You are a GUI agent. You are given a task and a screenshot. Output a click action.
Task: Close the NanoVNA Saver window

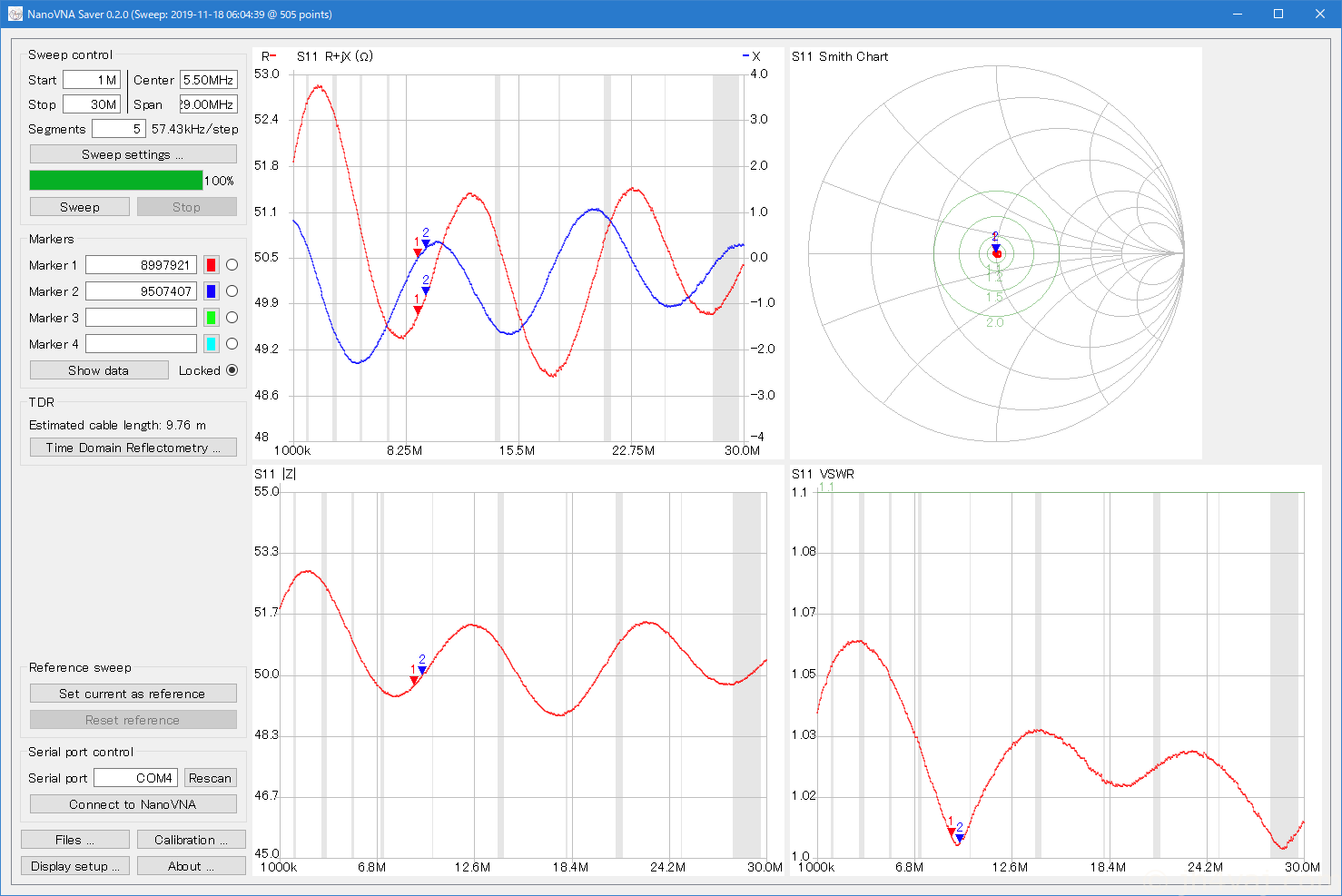tap(1320, 14)
